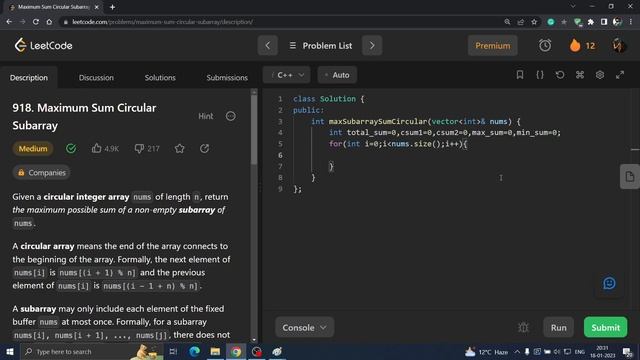Click the taskbar search box
Screen dimensions: 640x360
point(91,351)
